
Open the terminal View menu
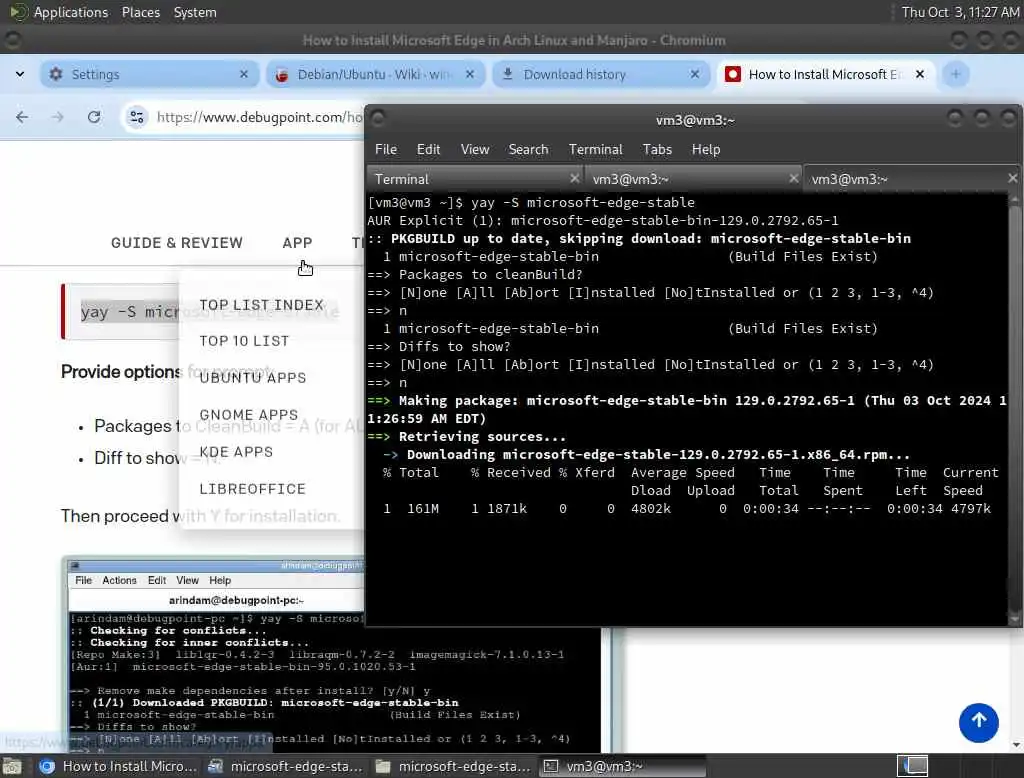click(474, 150)
